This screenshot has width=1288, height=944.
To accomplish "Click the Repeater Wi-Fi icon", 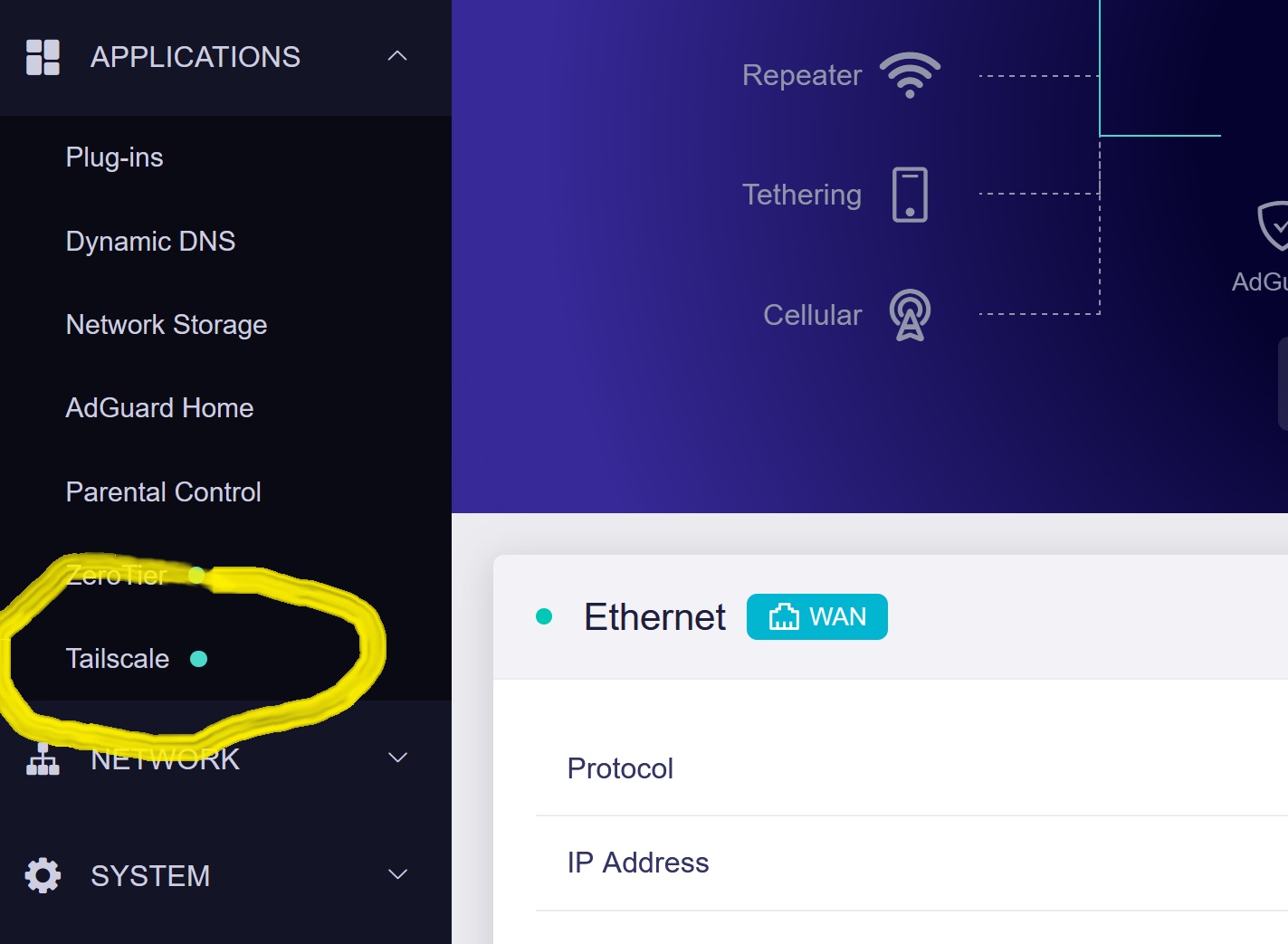I will 910,74.
